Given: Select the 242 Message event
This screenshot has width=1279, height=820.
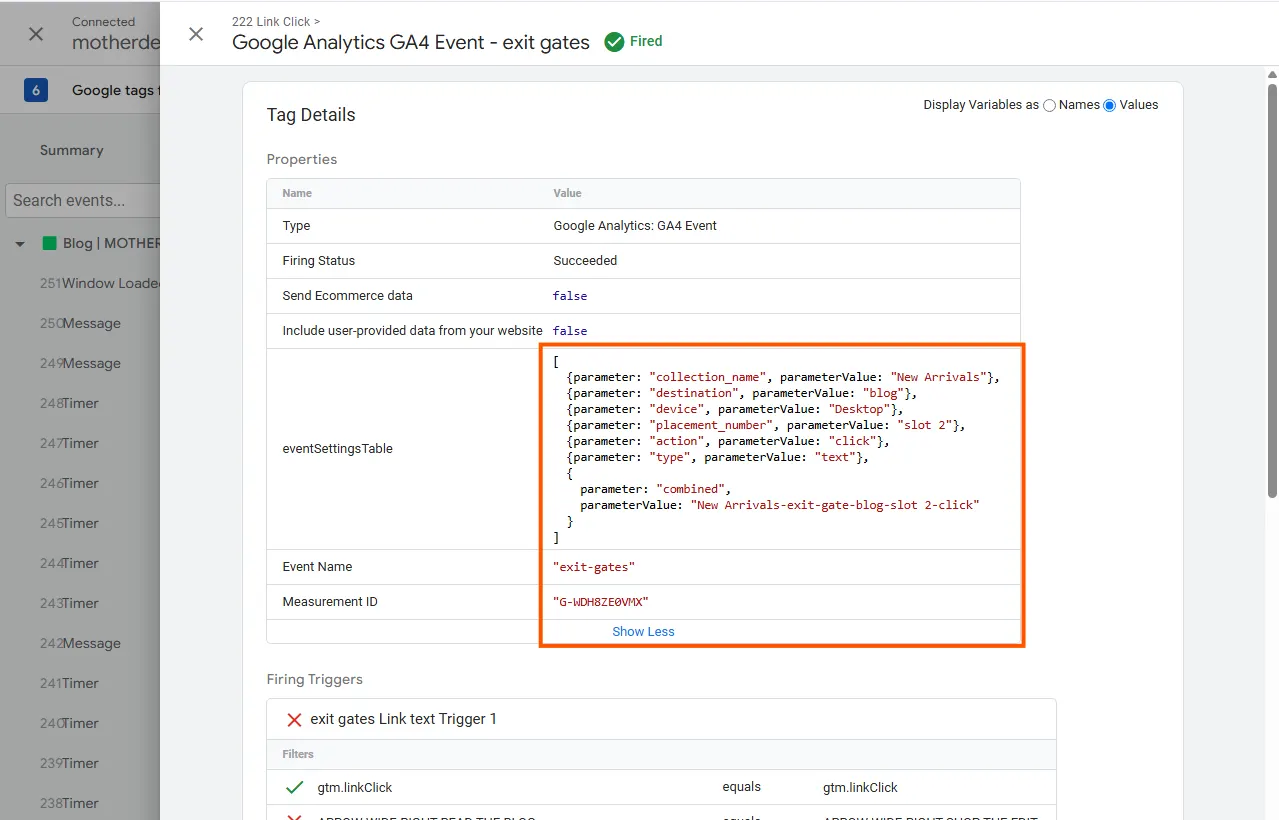Looking at the screenshot, I should point(80,643).
